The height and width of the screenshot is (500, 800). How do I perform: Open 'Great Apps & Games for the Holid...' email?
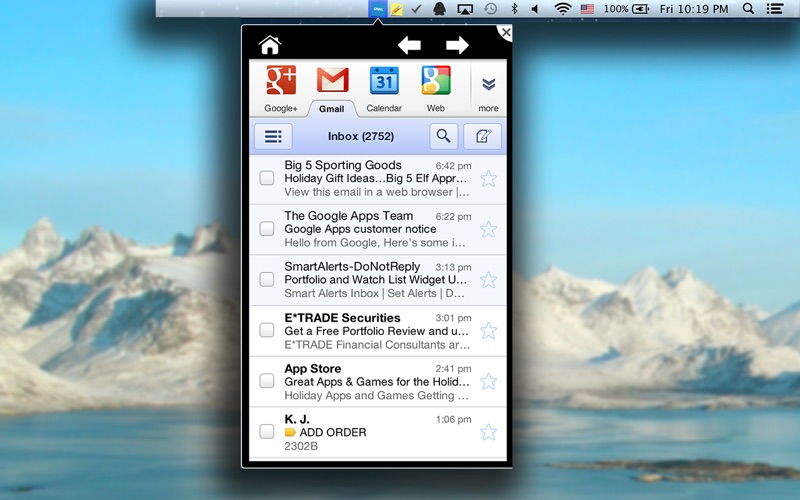(x=377, y=382)
